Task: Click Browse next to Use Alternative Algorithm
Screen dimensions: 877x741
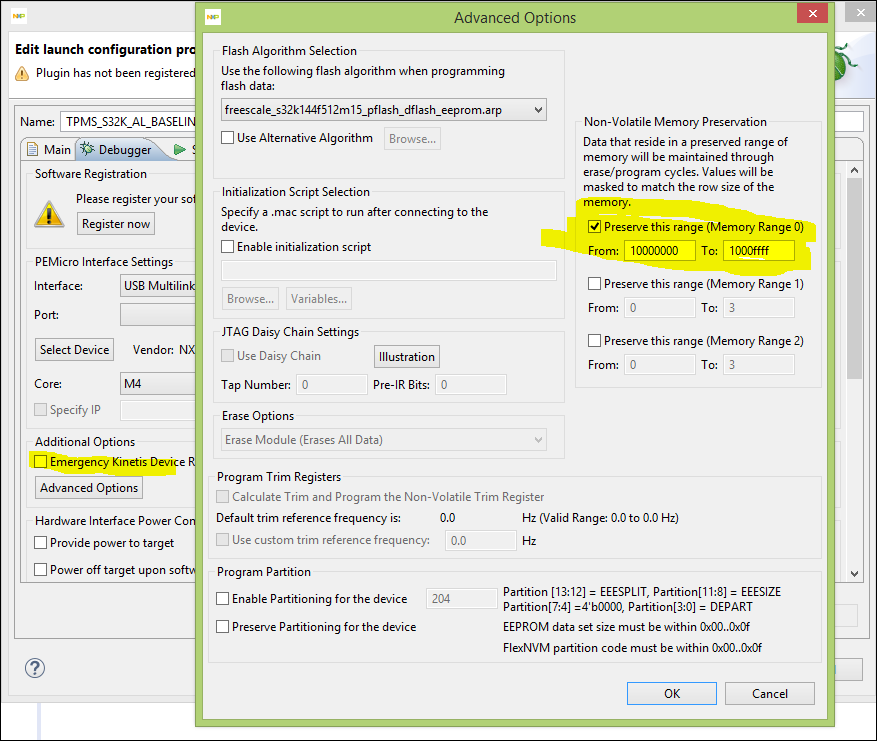Action: 412,139
